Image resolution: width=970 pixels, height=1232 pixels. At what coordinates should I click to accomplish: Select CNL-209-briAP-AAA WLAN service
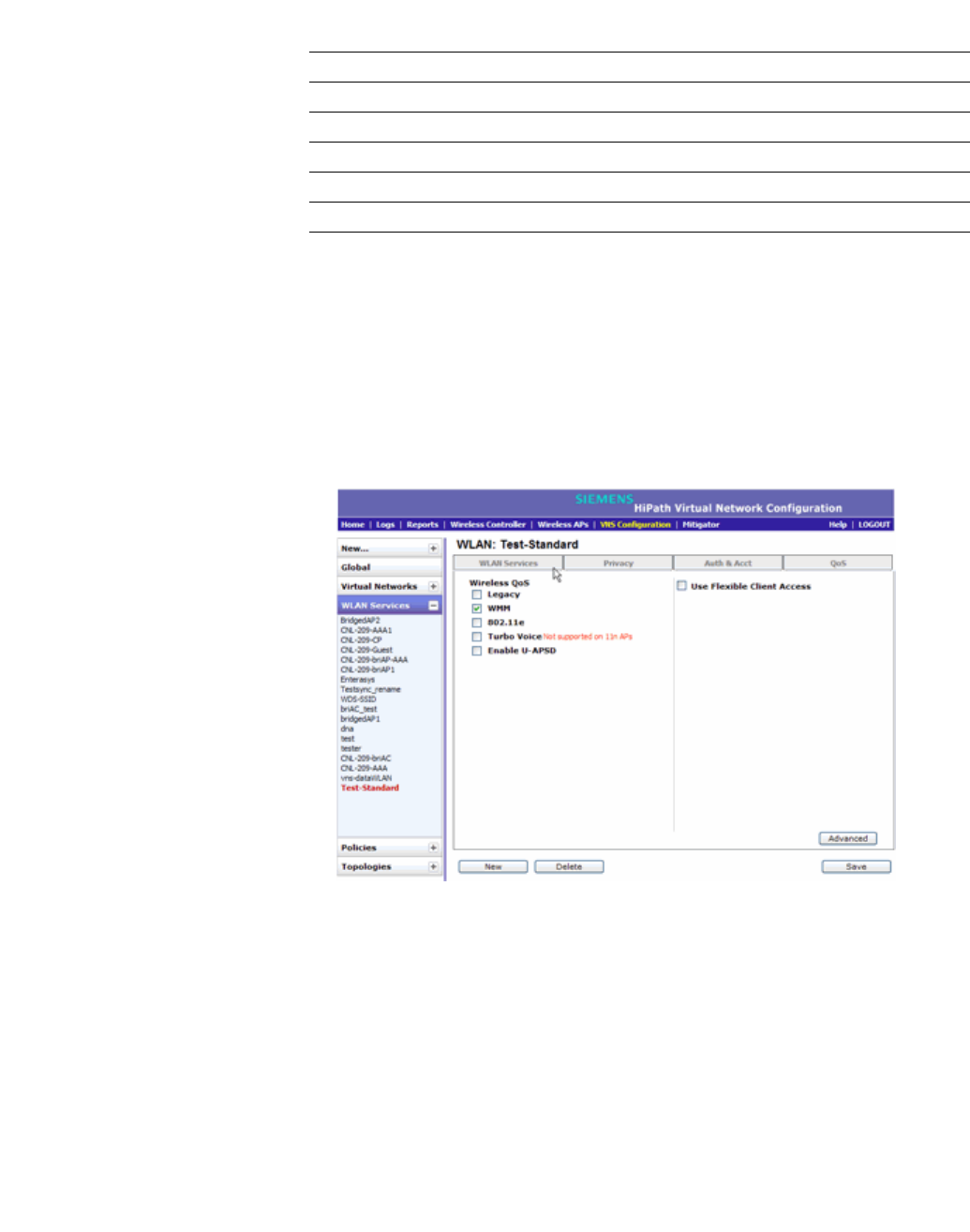[x=374, y=660]
